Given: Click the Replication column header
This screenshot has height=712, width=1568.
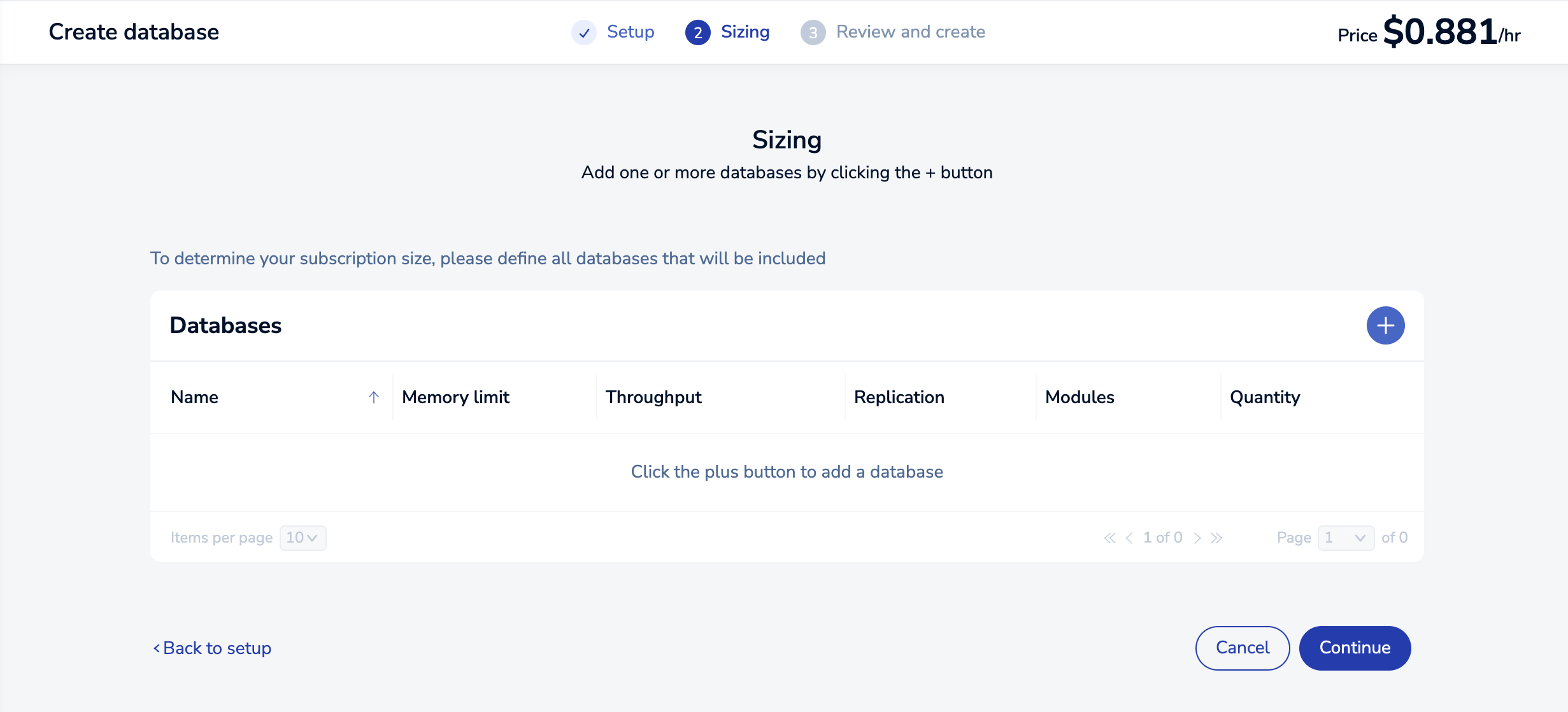Looking at the screenshot, I should [899, 397].
